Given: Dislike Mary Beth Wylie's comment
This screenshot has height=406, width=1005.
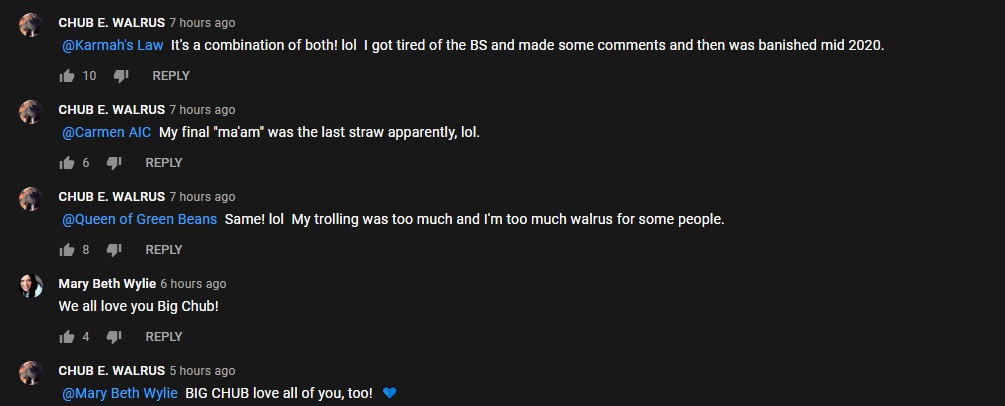Looking at the screenshot, I should [x=114, y=337].
